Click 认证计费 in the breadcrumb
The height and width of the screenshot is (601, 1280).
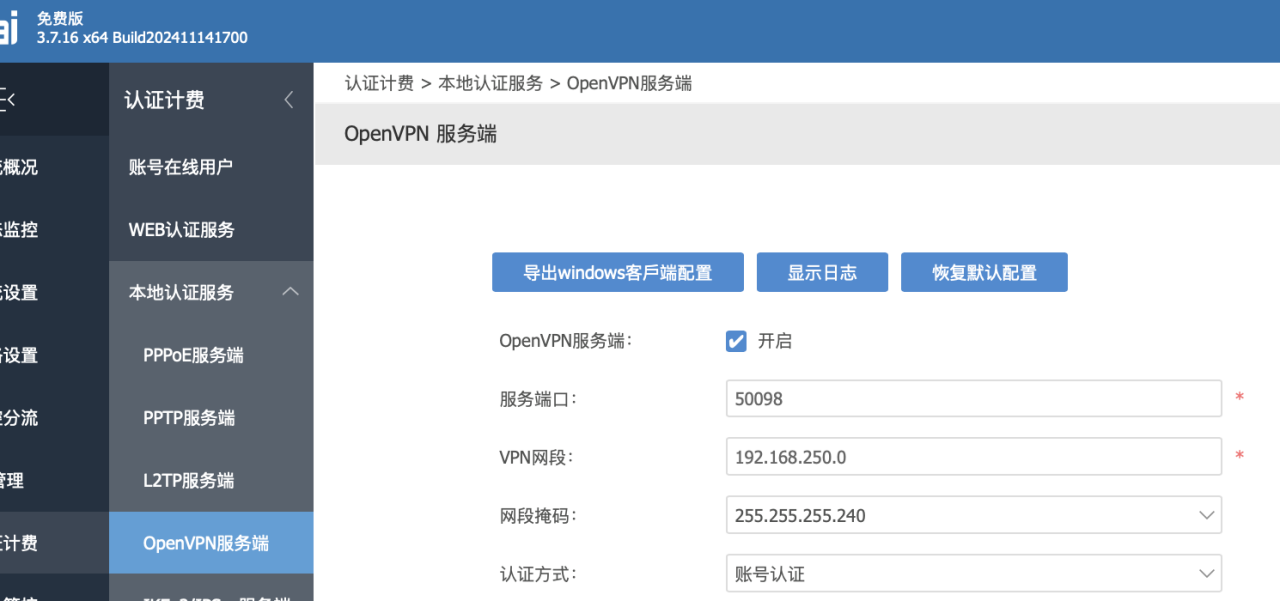(379, 83)
